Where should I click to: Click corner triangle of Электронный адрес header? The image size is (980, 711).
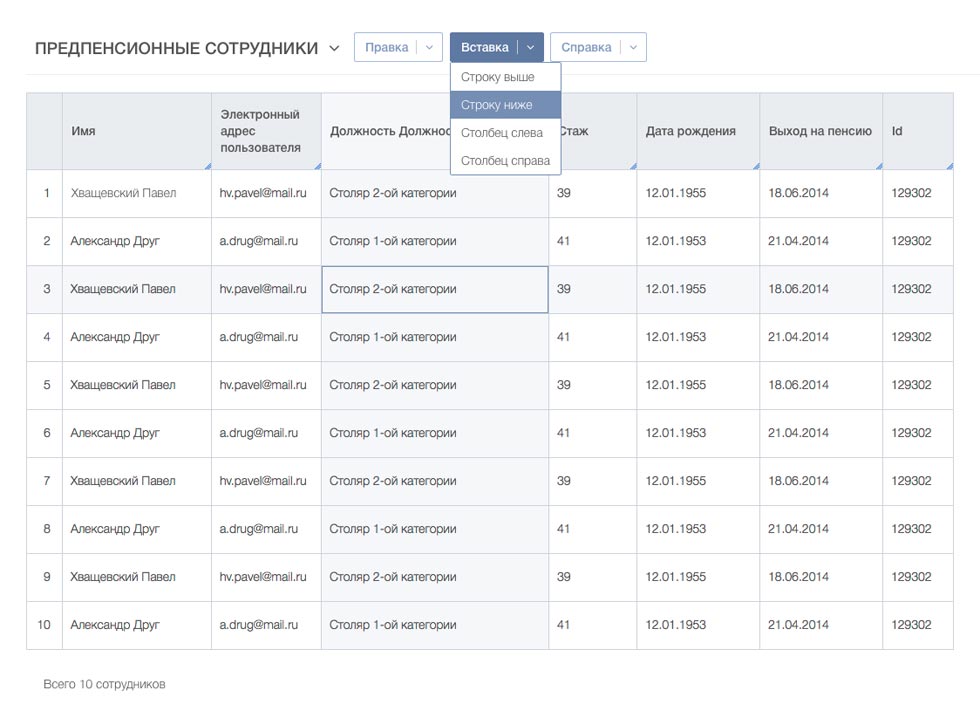[x=317, y=165]
